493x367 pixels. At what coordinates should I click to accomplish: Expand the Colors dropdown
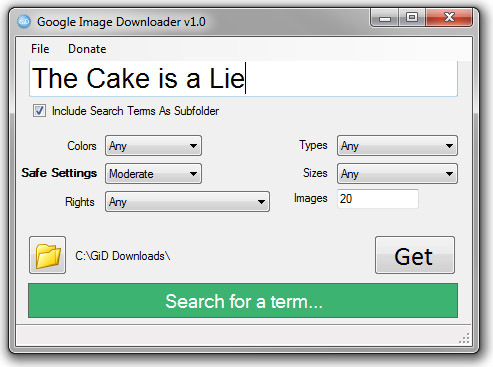tap(153, 146)
